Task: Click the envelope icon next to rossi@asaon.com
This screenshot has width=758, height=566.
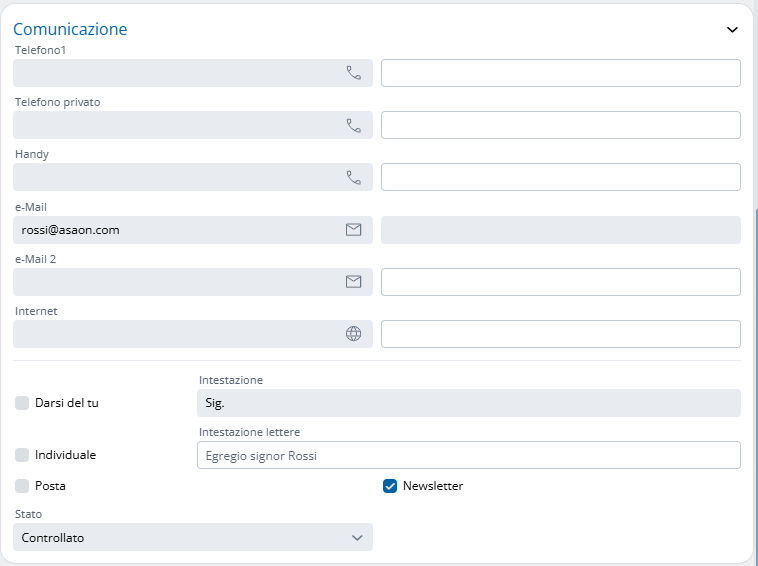Action: (x=353, y=230)
